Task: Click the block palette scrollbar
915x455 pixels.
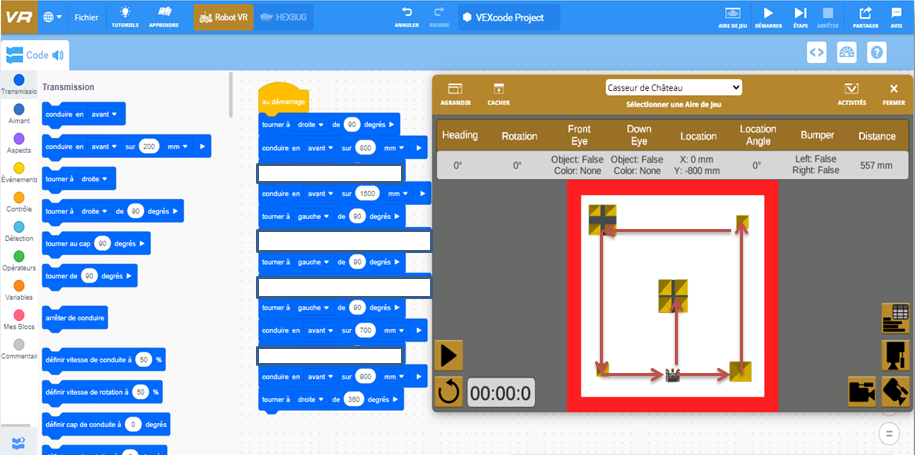Action: 231,94
